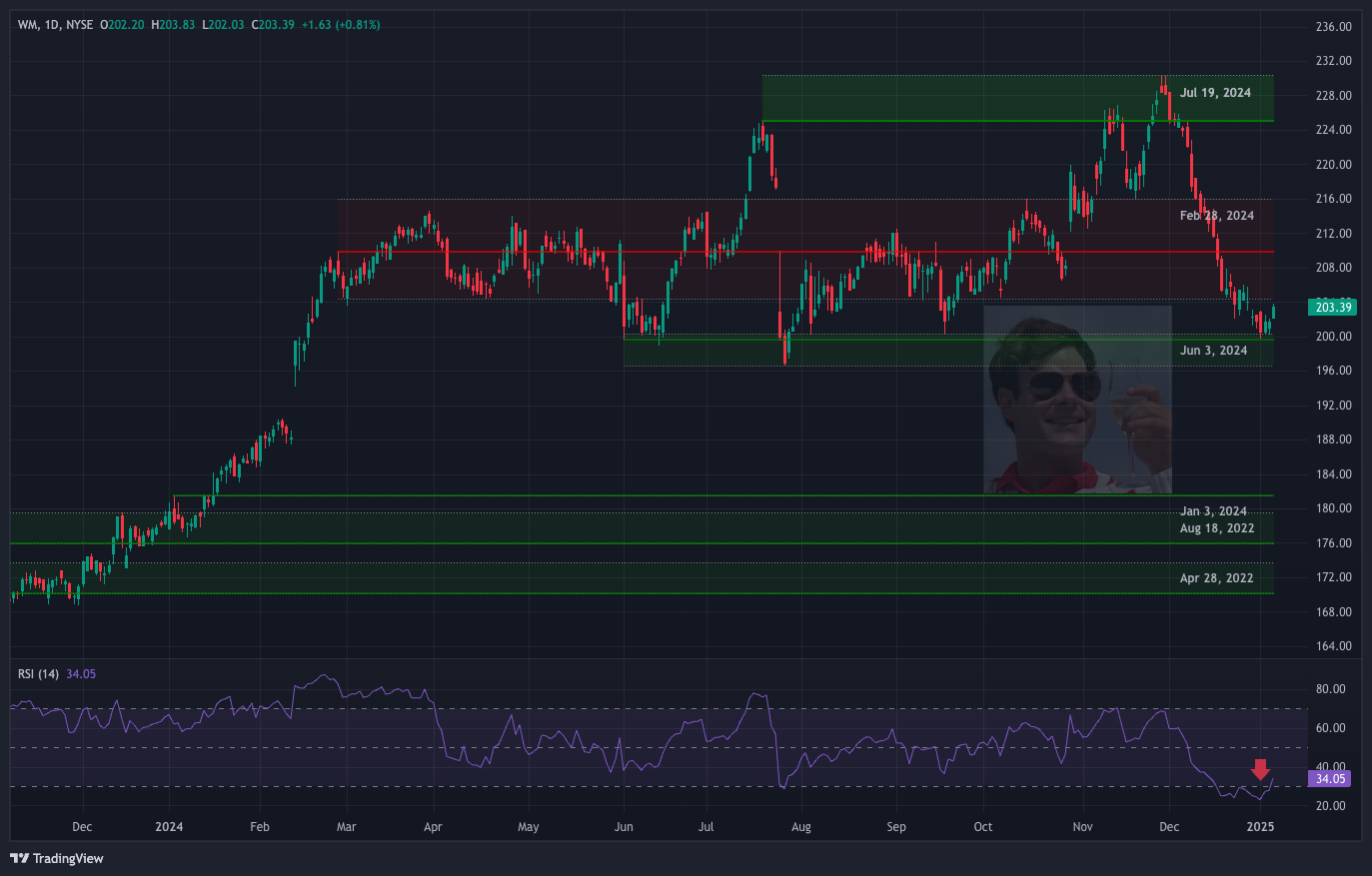This screenshot has width=1372, height=876.
Task: Click the purple RSI reading 34.05 beside the label
Action: tap(81, 674)
